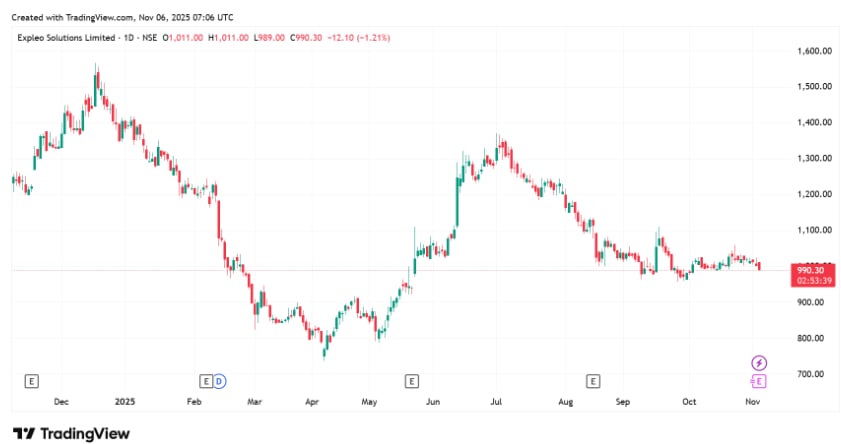Click the C990.30 close value in legend
The image size is (841, 444).
311,37
